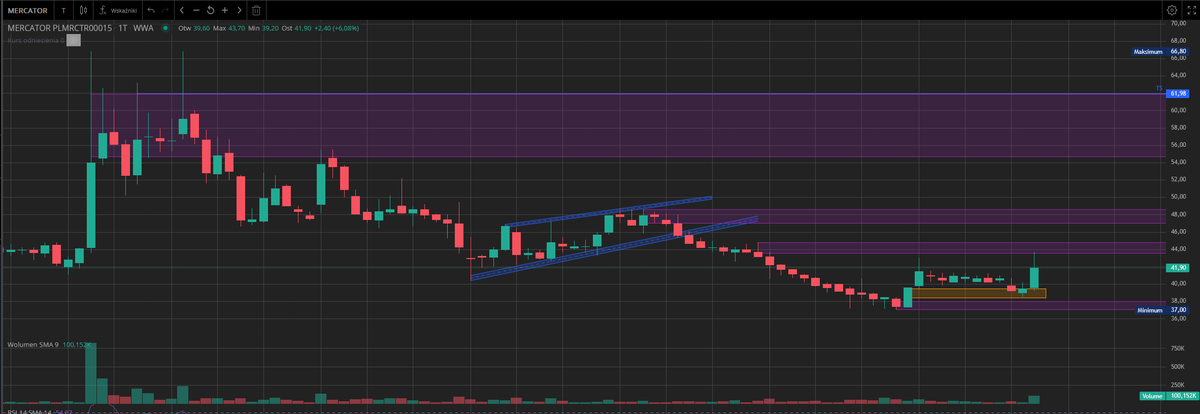Redo the last chart action

click(164, 10)
